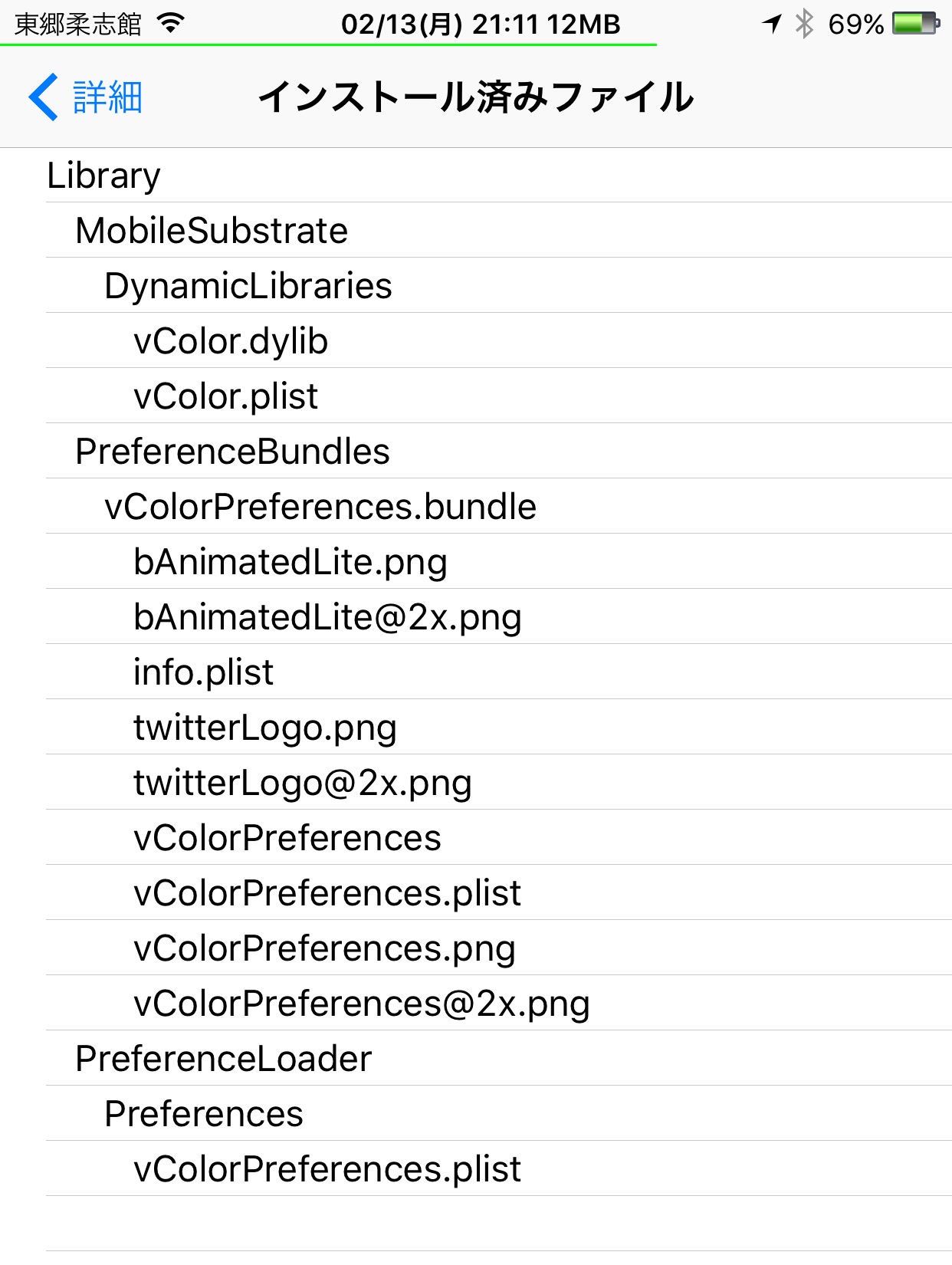Tap bAnimatedLite@2x.png in the list
The image size is (952, 1265).
pyautogui.click(x=499, y=617)
